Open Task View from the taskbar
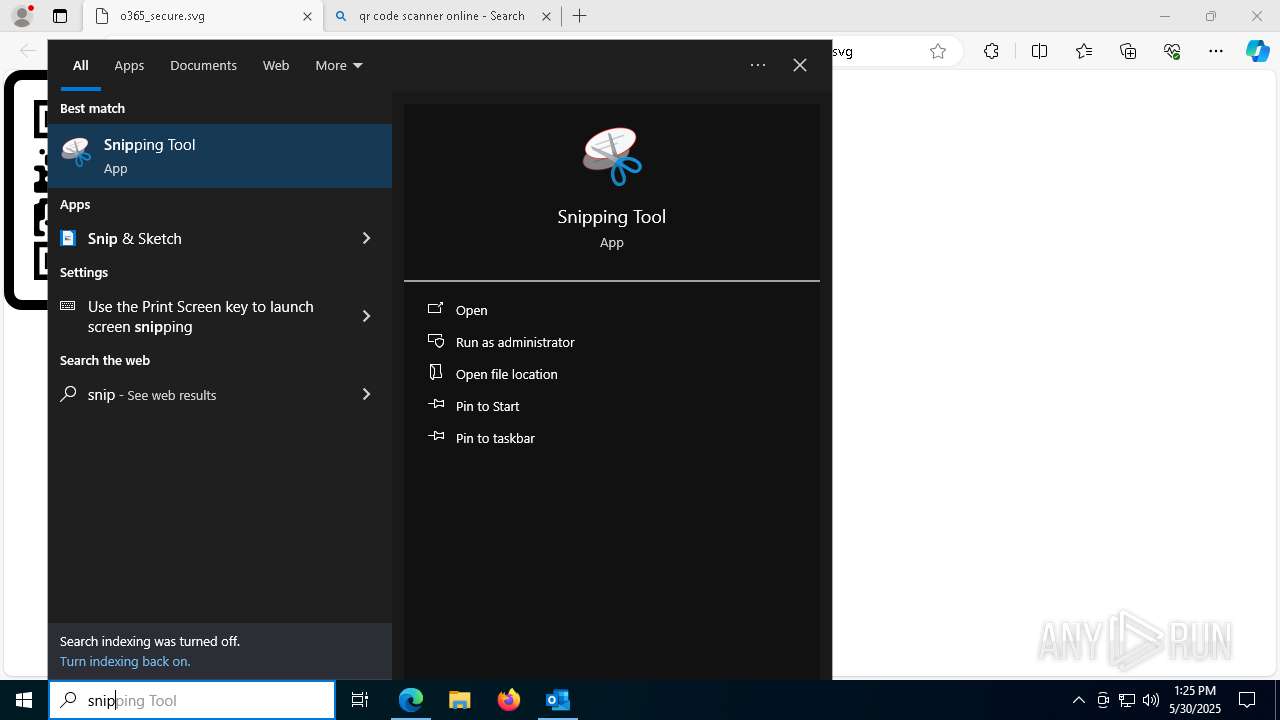Image resolution: width=1280 pixels, height=720 pixels. 360,700
